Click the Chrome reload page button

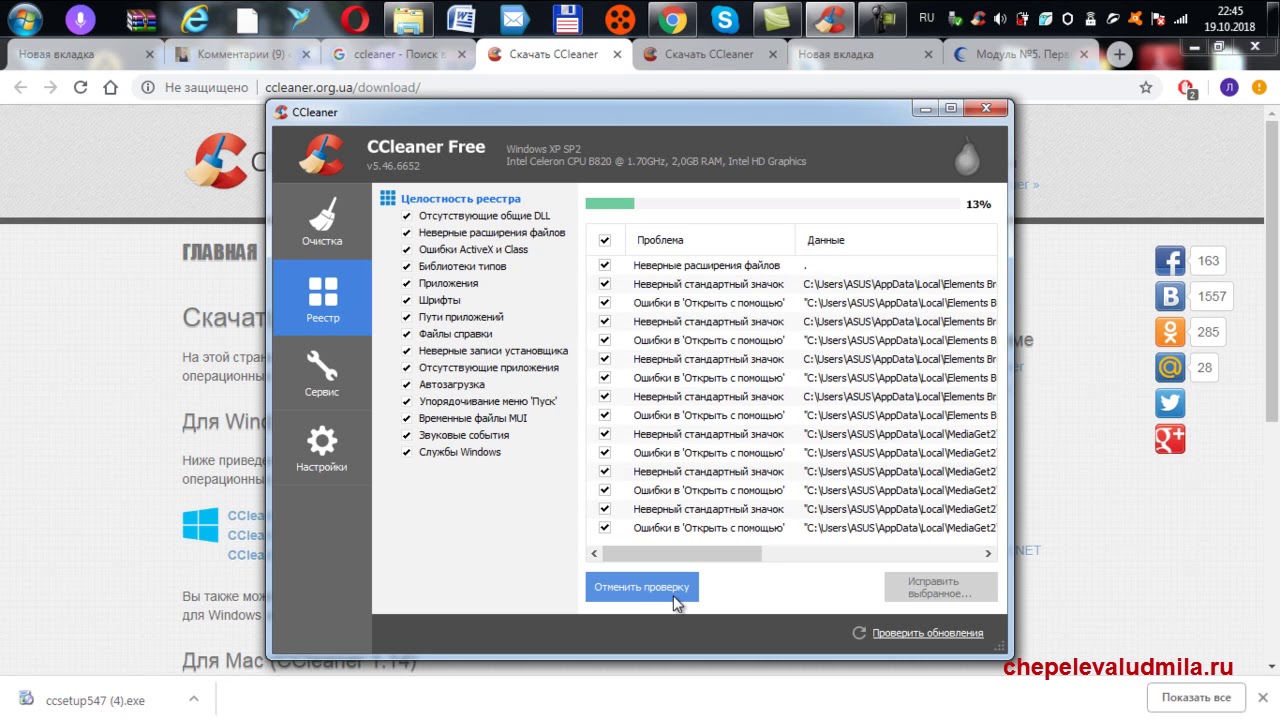(x=81, y=88)
